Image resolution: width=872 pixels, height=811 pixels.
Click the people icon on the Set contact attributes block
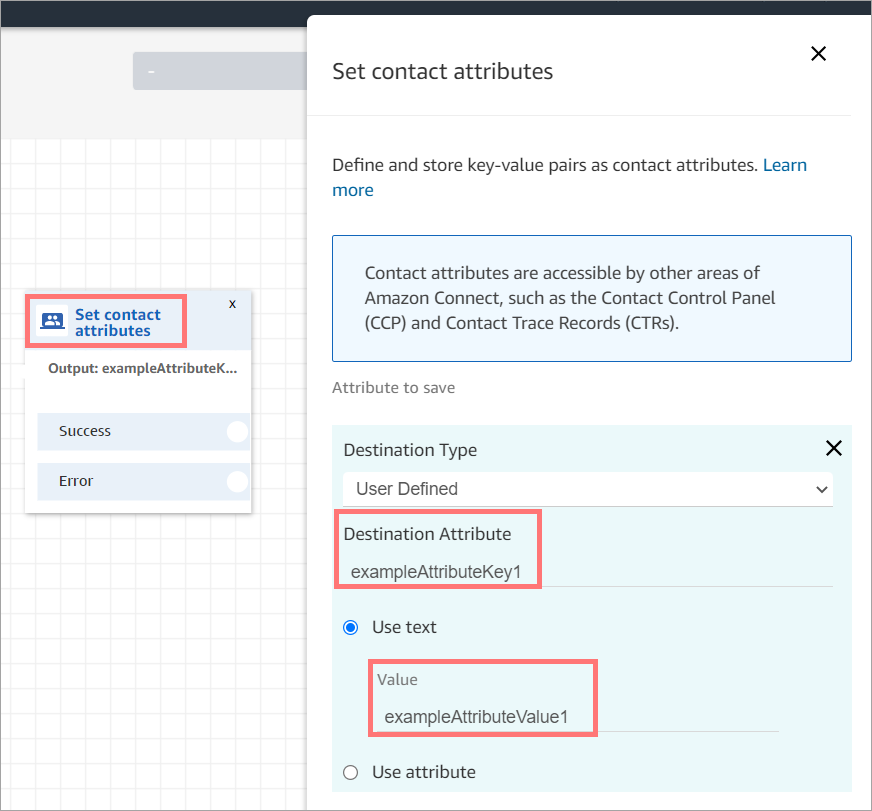52,319
